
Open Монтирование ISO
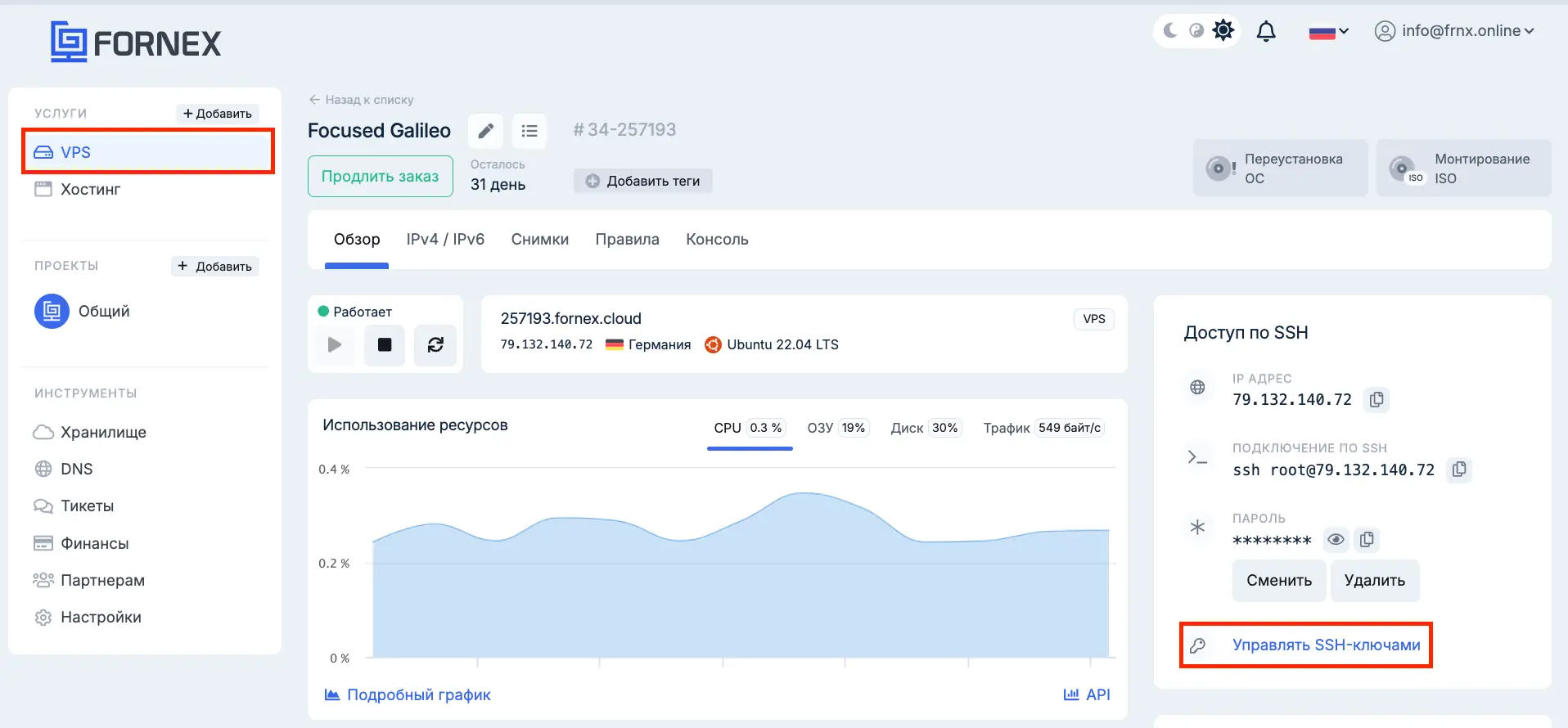pyautogui.click(x=1463, y=168)
